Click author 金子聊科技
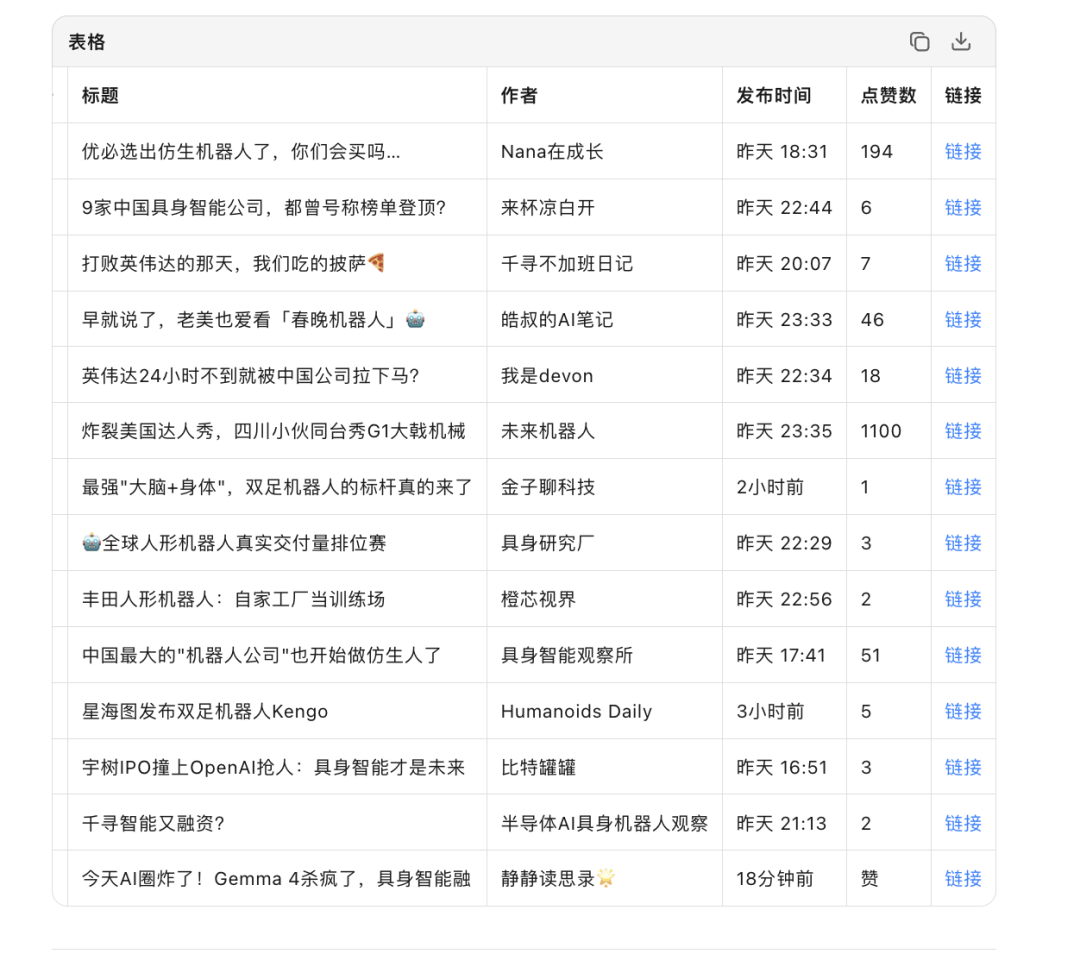1080x954 pixels. click(x=548, y=487)
